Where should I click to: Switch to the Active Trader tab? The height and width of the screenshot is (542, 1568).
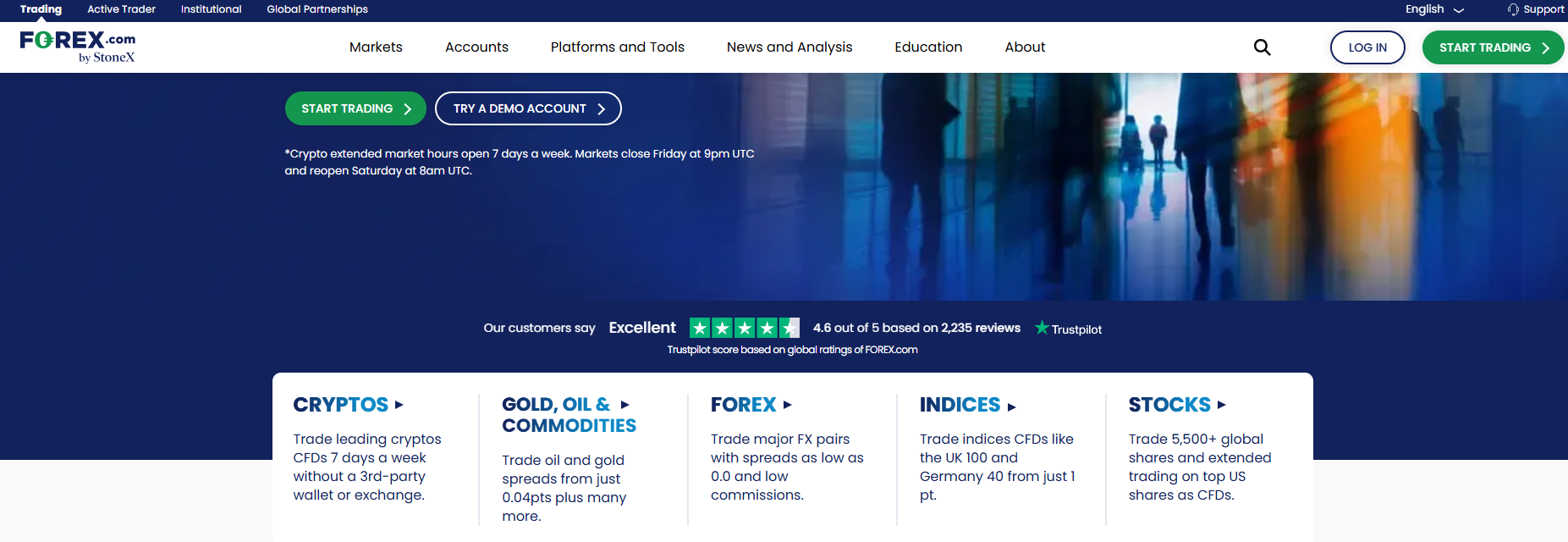point(121,9)
